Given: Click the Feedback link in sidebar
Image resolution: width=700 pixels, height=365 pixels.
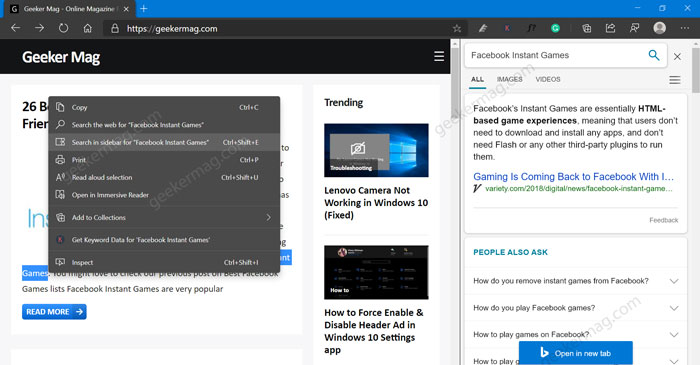Looking at the screenshot, I should [x=663, y=220].
